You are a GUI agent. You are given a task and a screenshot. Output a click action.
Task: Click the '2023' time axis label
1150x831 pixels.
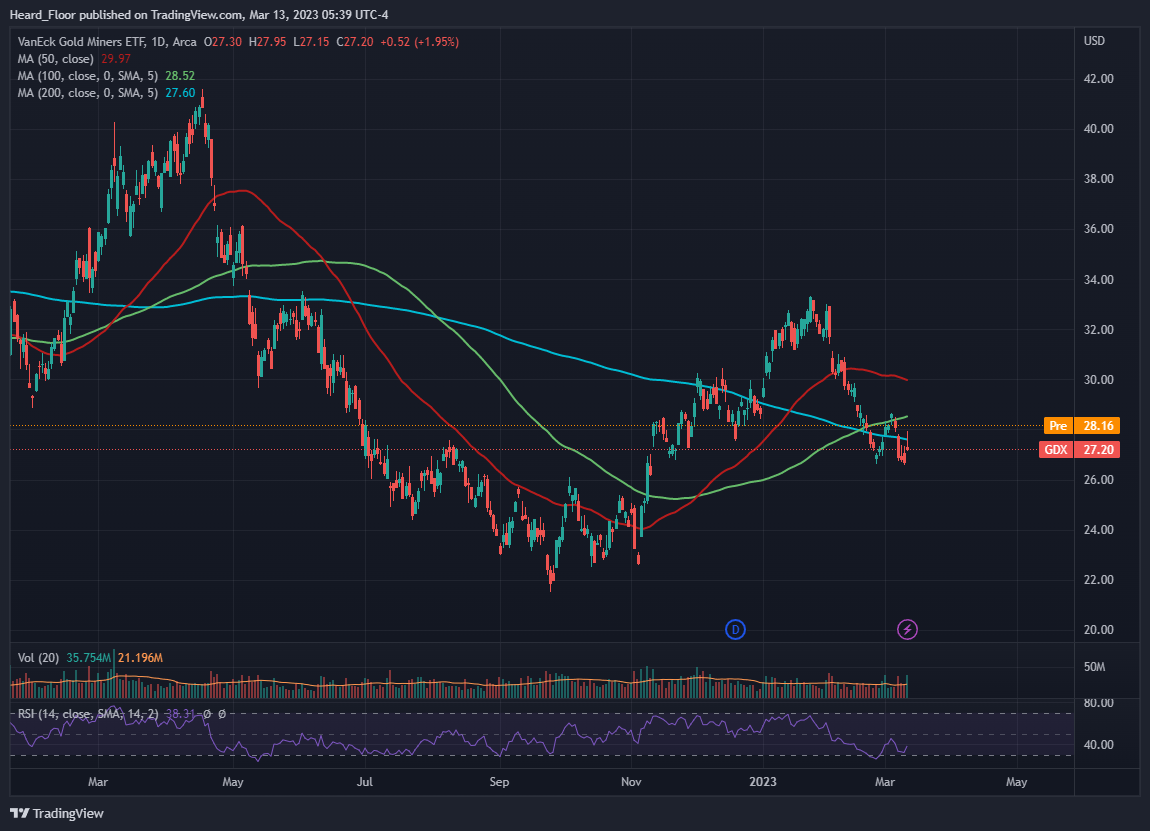[x=763, y=782]
